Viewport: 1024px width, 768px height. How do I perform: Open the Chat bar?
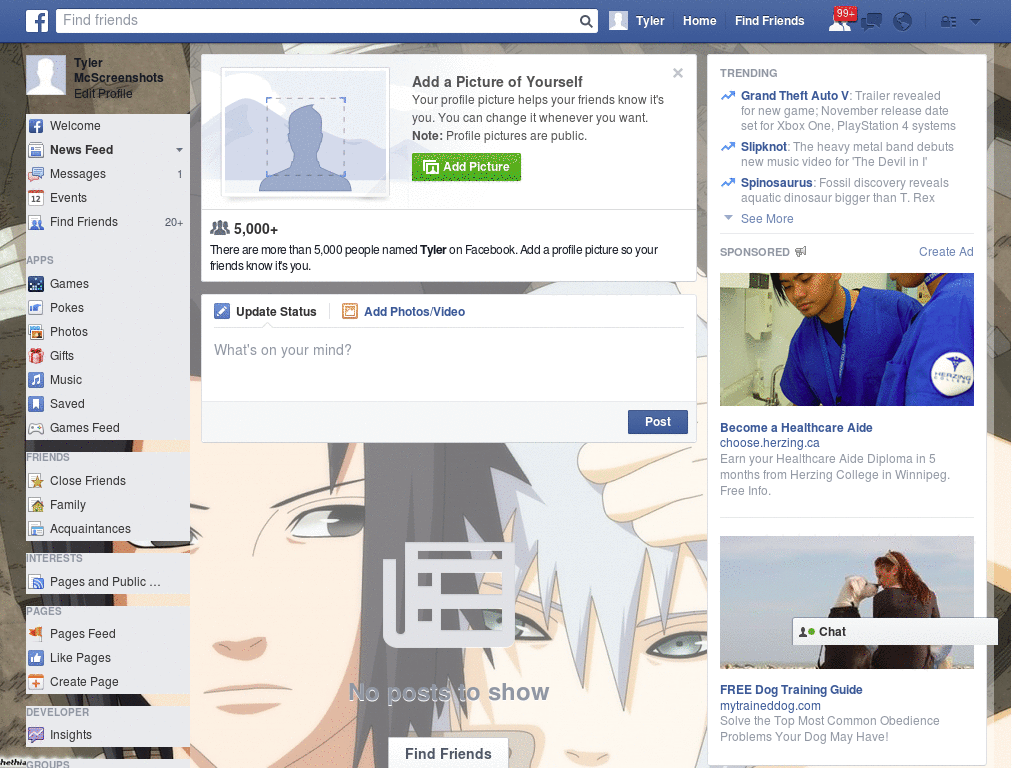[895, 632]
